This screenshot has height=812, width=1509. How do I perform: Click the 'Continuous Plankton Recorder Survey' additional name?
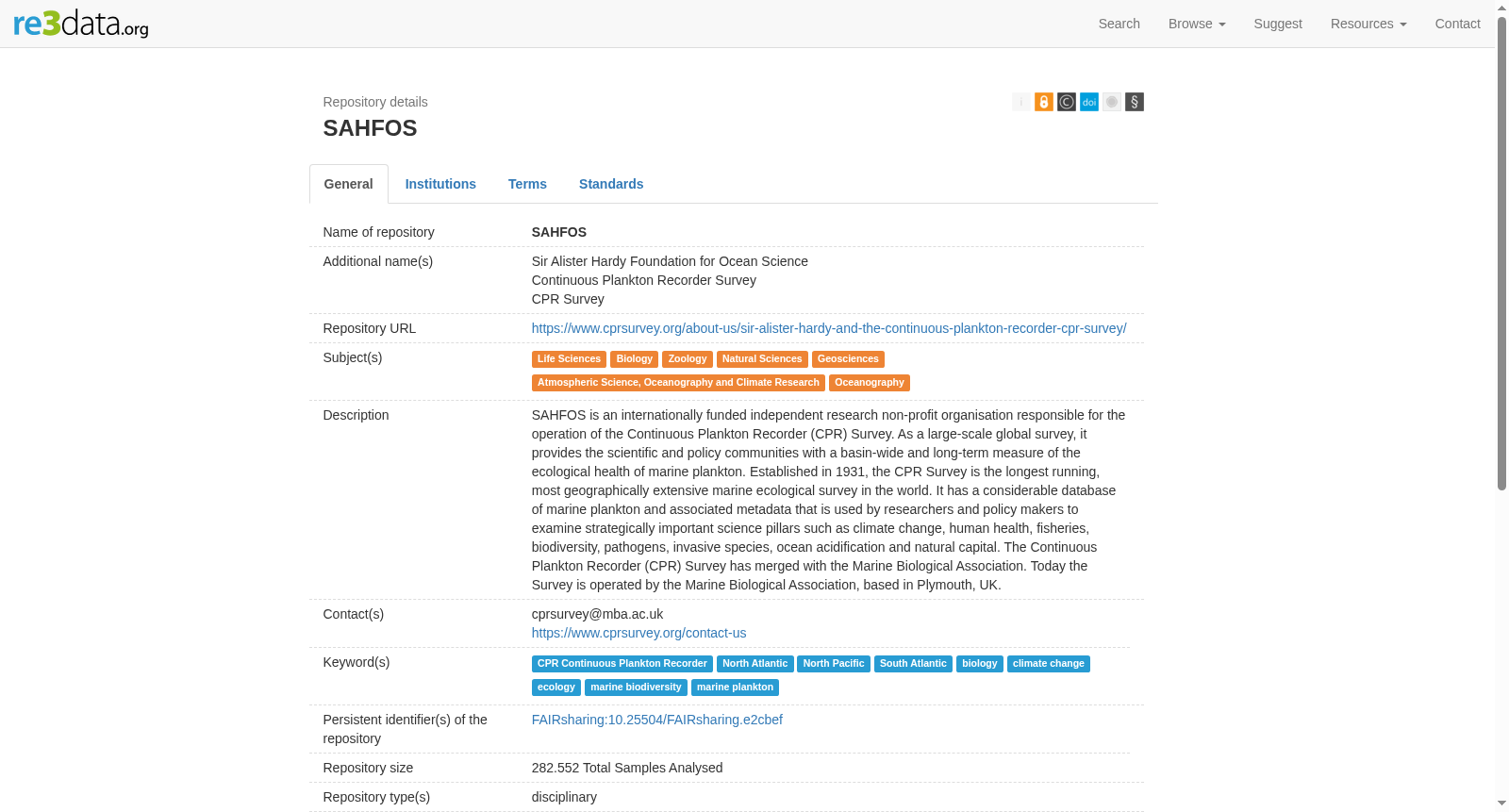tap(644, 280)
